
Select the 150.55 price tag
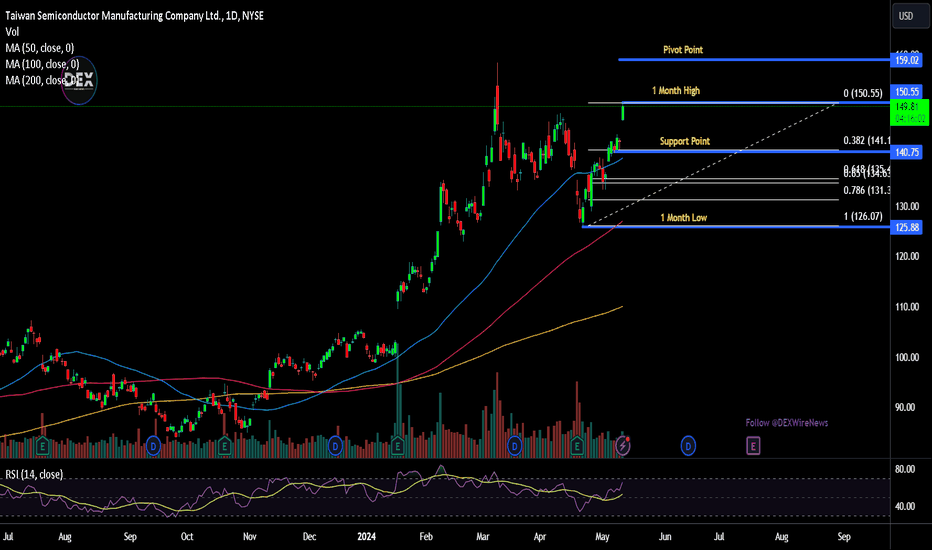click(906, 92)
